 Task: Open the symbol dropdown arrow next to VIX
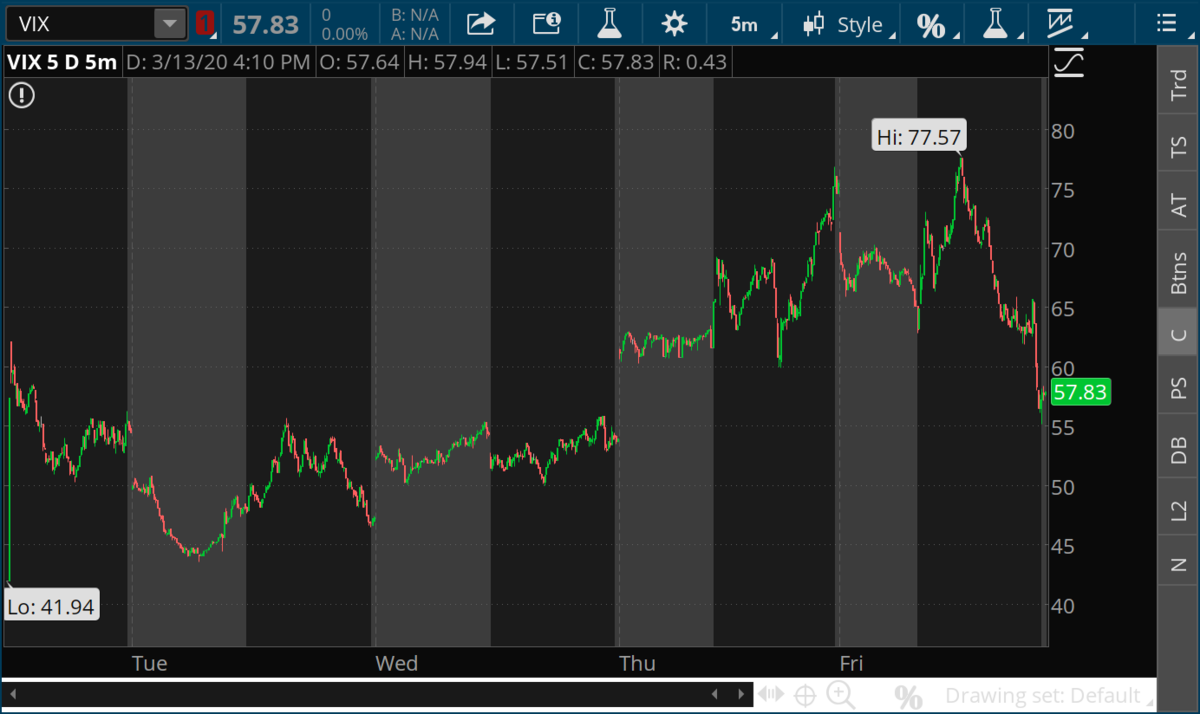pos(171,23)
